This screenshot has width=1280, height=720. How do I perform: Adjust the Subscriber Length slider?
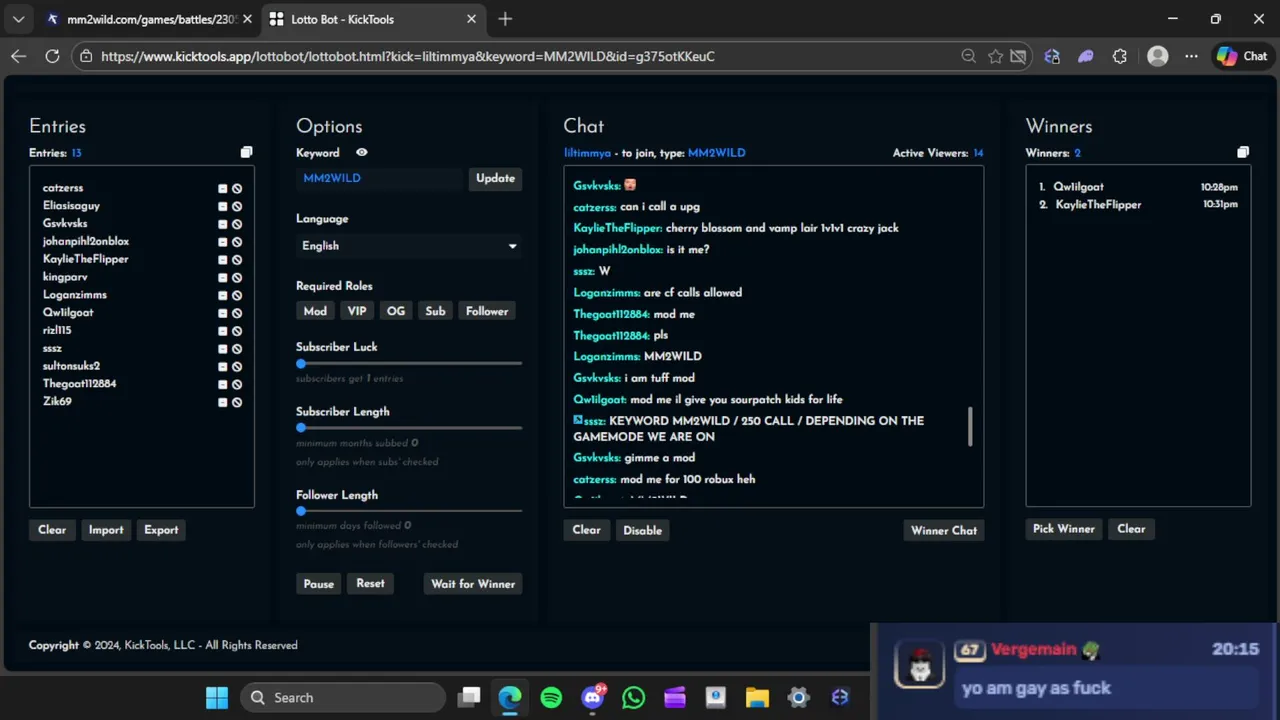click(409, 428)
